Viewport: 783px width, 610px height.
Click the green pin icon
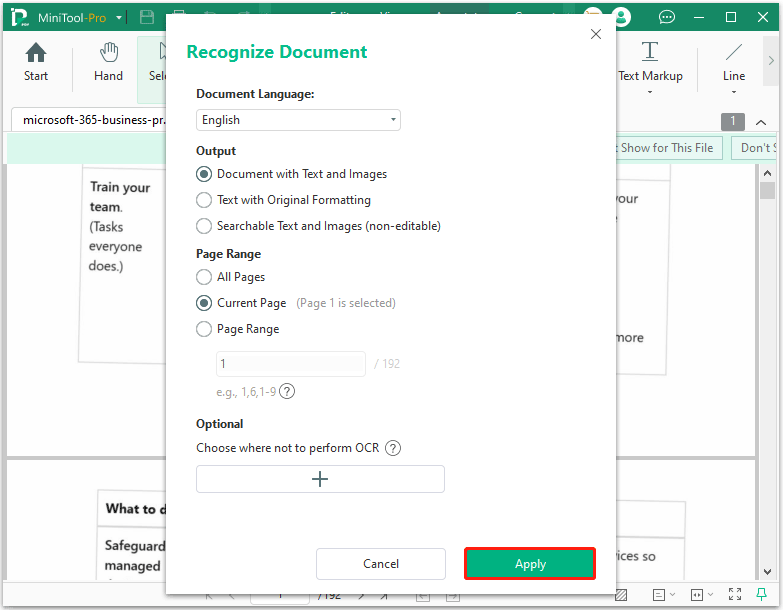[x=762, y=594]
